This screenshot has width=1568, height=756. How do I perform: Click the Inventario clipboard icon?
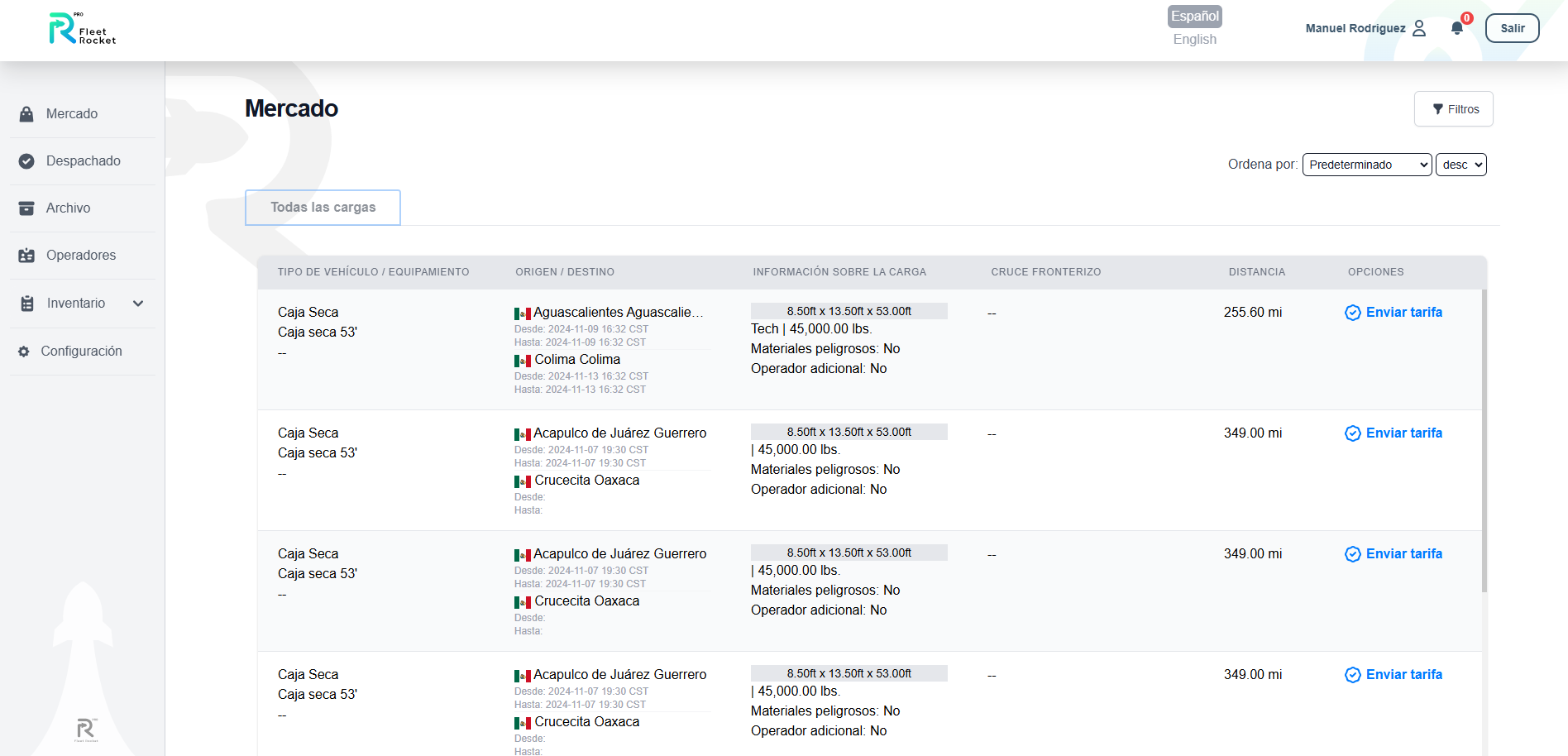click(27, 304)
